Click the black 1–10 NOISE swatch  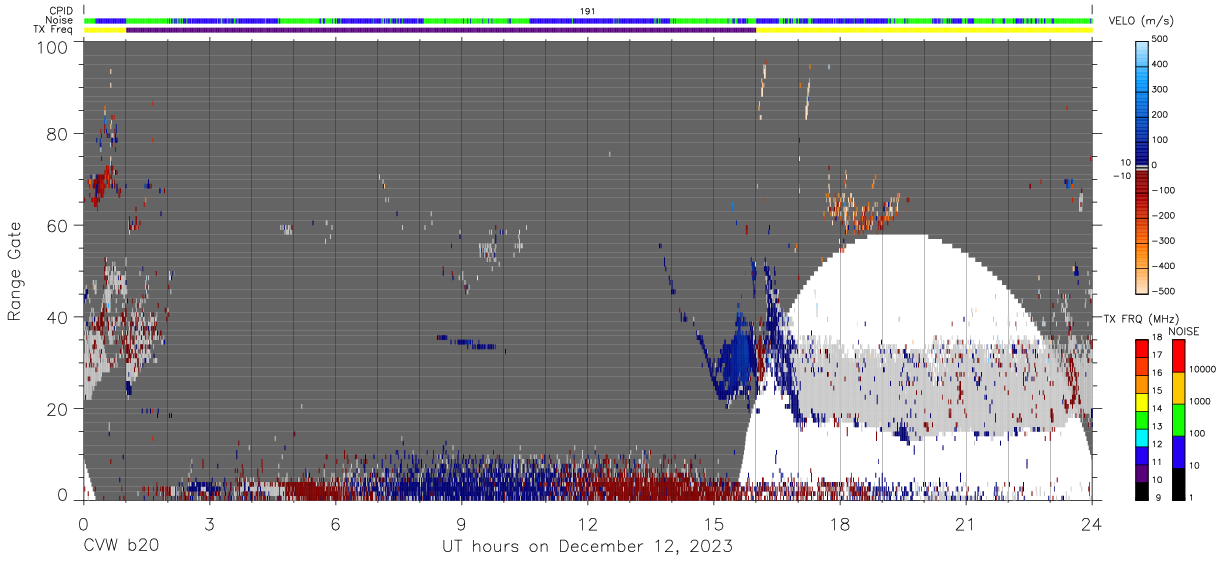click(1177, 482)
